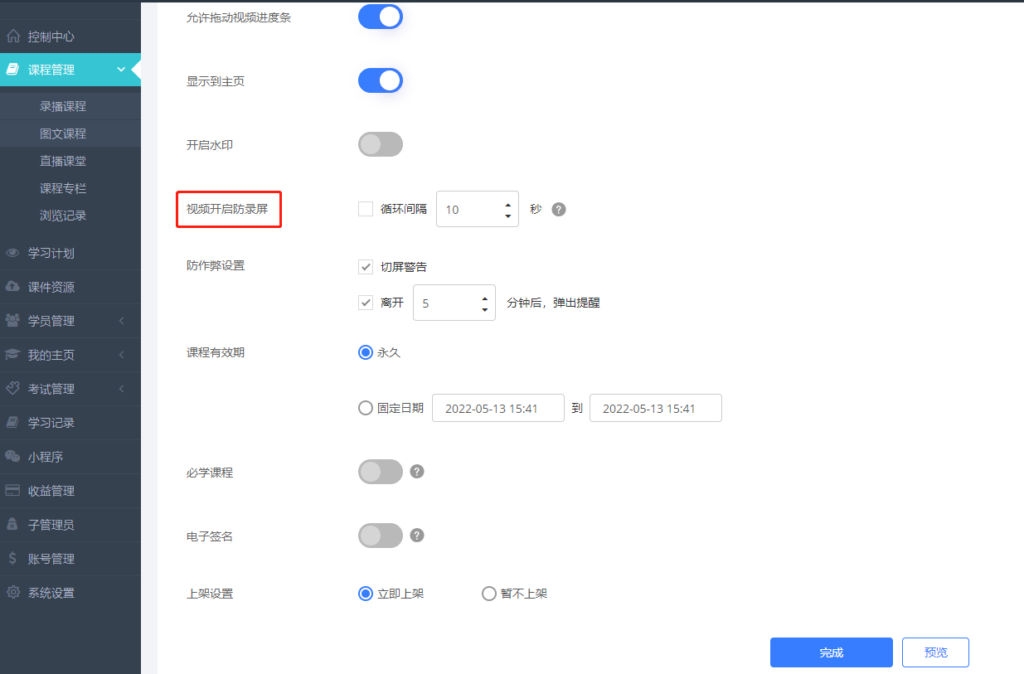Image resolution: width=1024 pixels, height=674 pixels.
Task: Open 图文课程 submenu item
Action: (63, 134)
